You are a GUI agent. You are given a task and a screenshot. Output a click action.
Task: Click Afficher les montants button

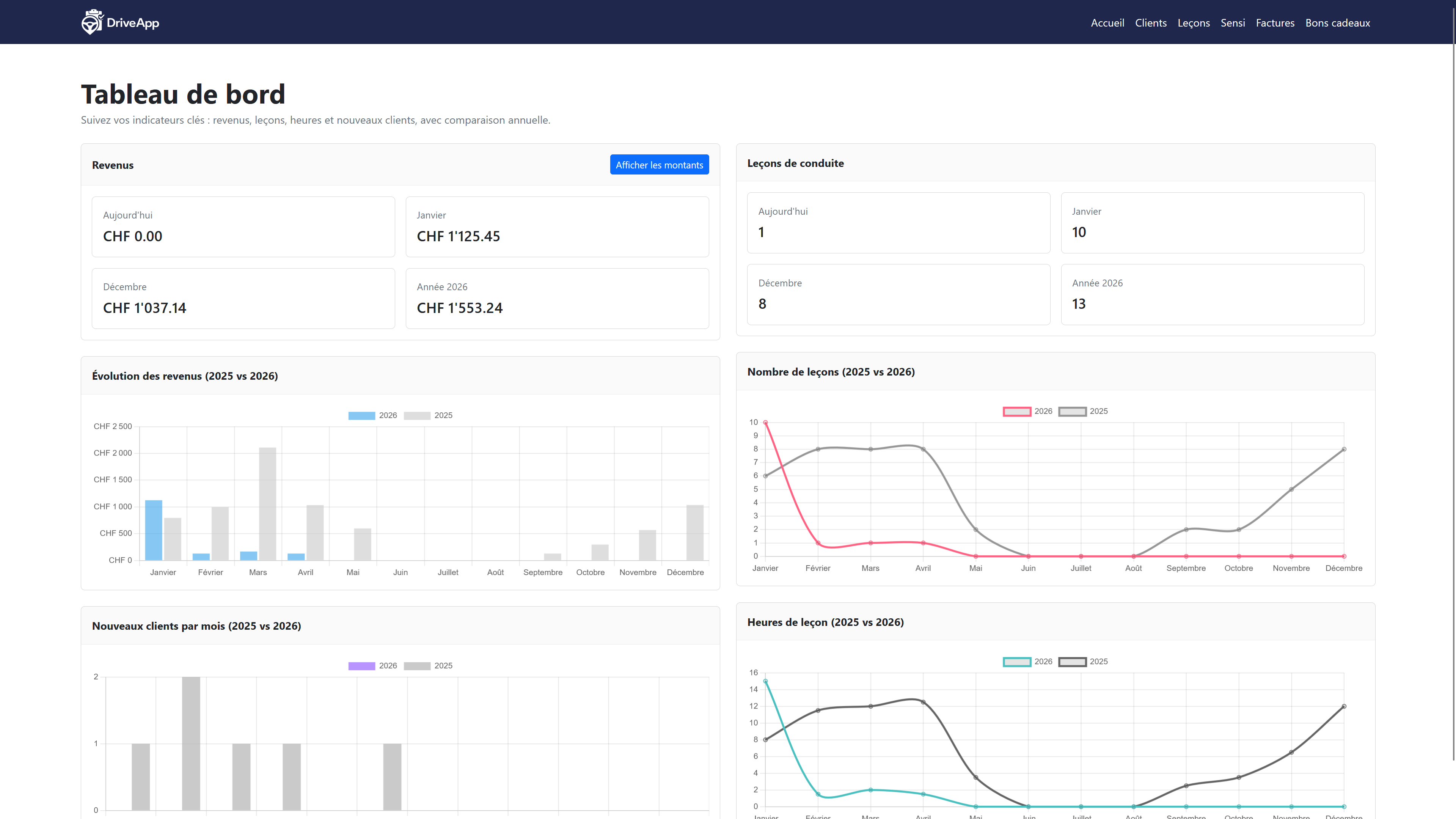tap(659, 165)
